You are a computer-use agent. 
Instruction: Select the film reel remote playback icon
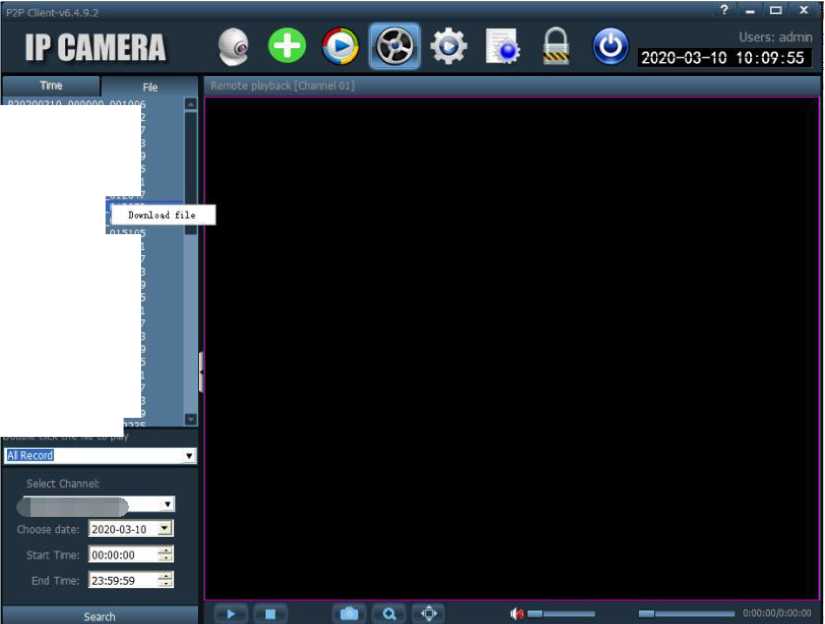click(394, 47)
